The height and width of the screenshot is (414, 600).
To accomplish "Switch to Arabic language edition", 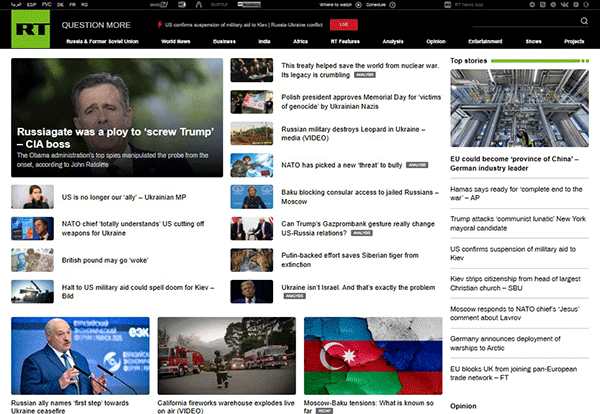I will 16,5.
